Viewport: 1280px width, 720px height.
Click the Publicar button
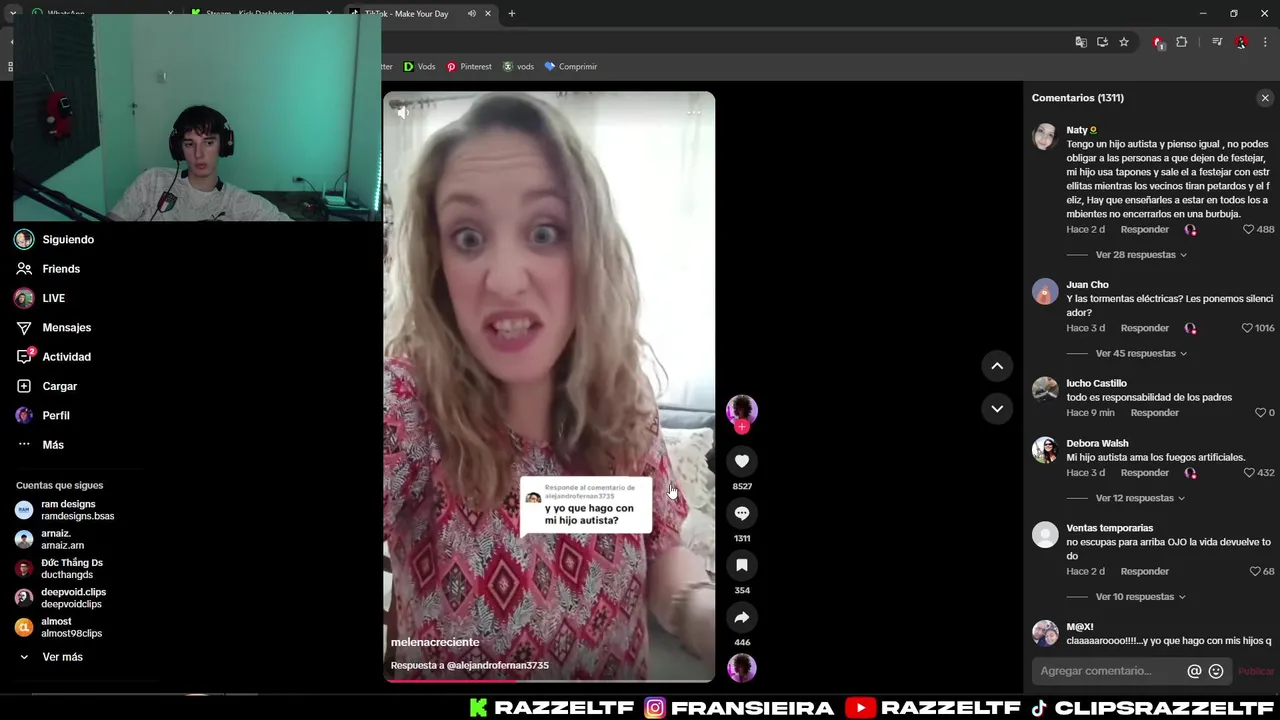tap(1256, 671)
